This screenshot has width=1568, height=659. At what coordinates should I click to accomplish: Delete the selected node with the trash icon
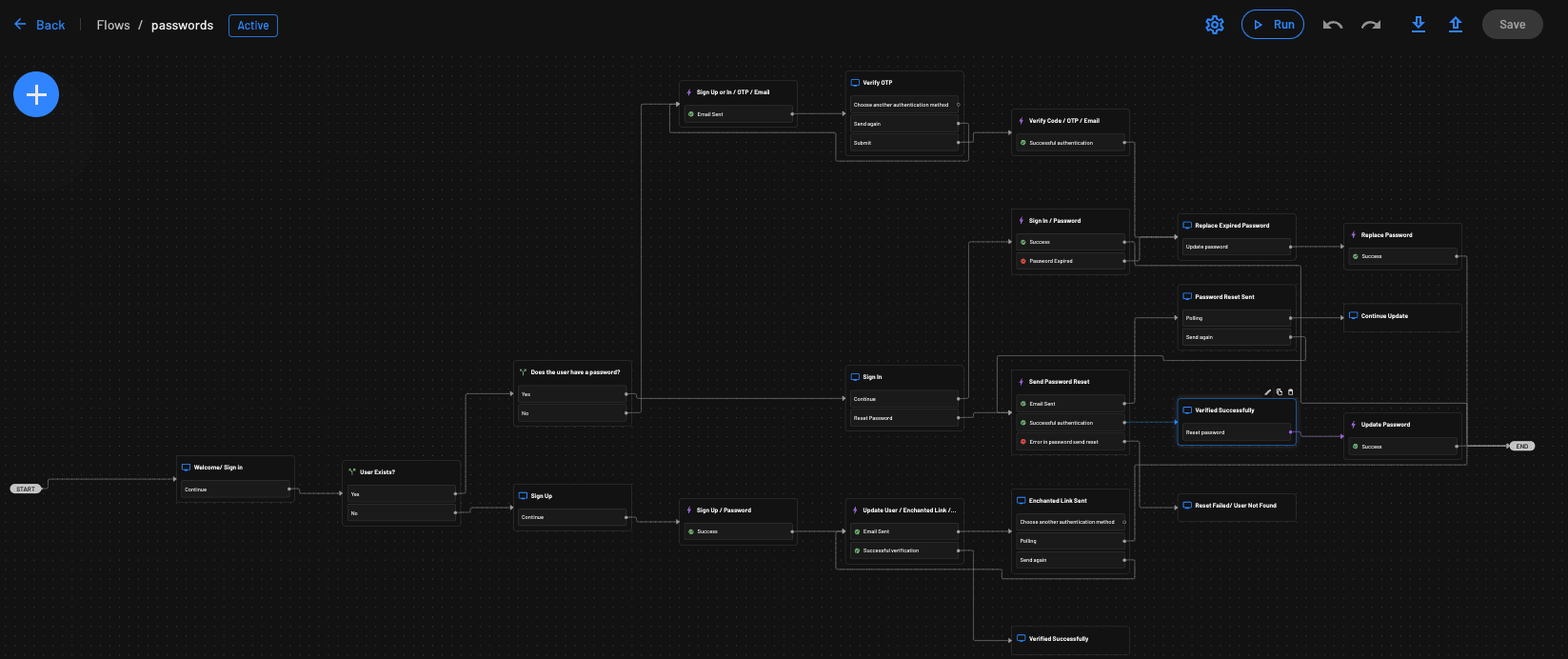click(1291, 391)
